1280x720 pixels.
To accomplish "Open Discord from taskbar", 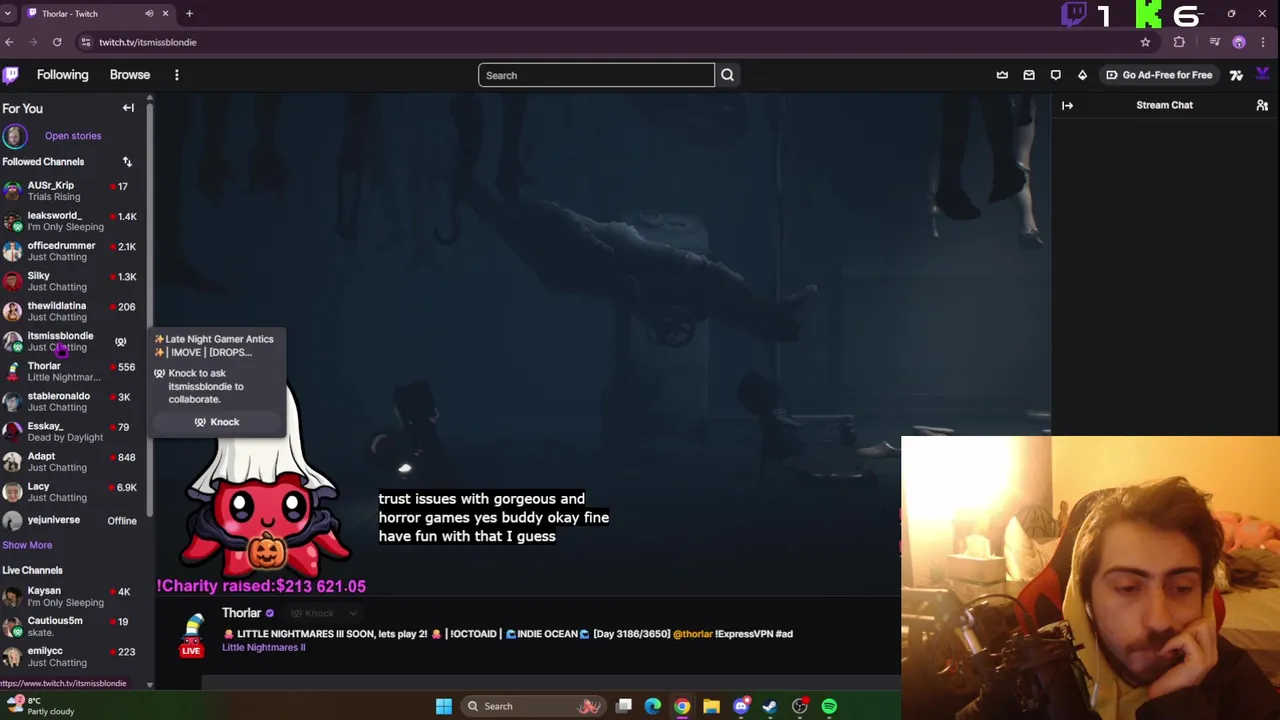I will coord(741,706).
